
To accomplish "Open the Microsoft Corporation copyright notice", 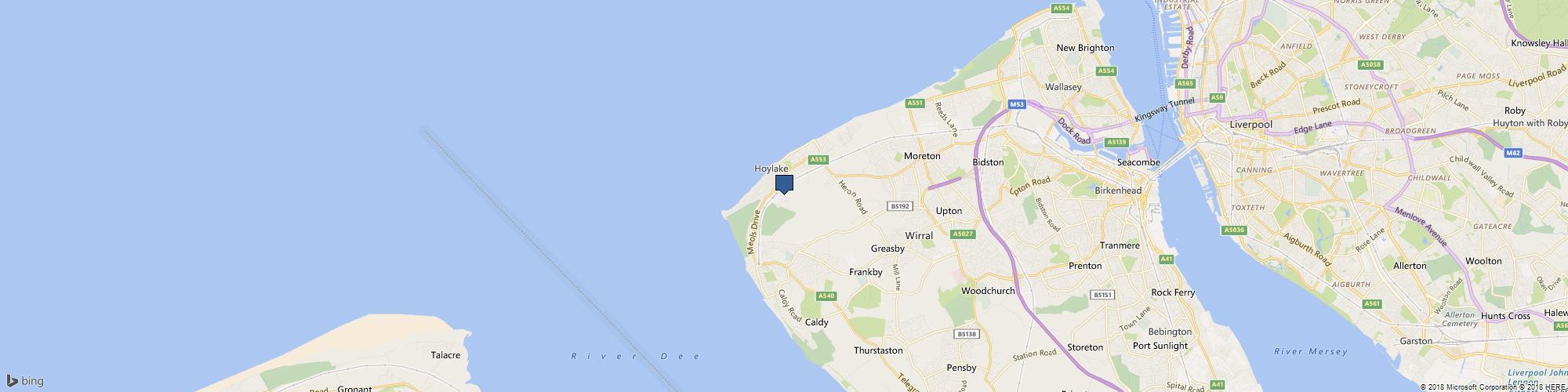I will [x=1477, y=387].
